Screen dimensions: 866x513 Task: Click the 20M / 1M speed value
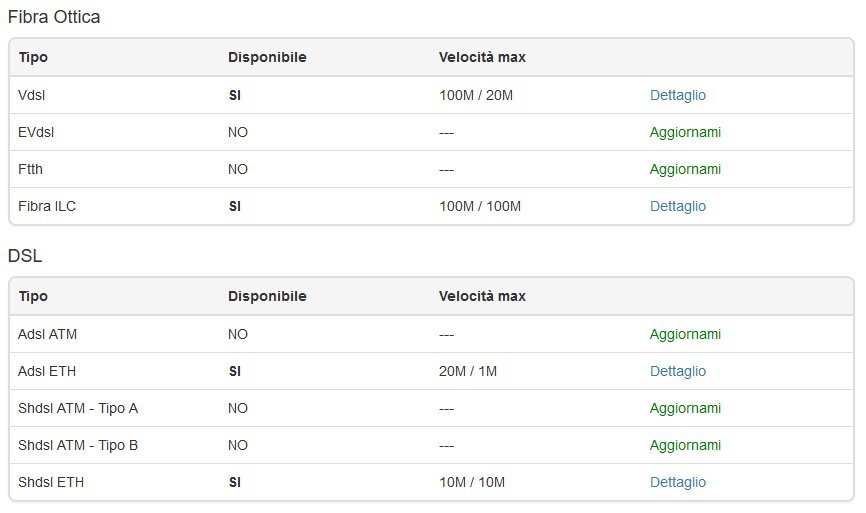[468, 371]
